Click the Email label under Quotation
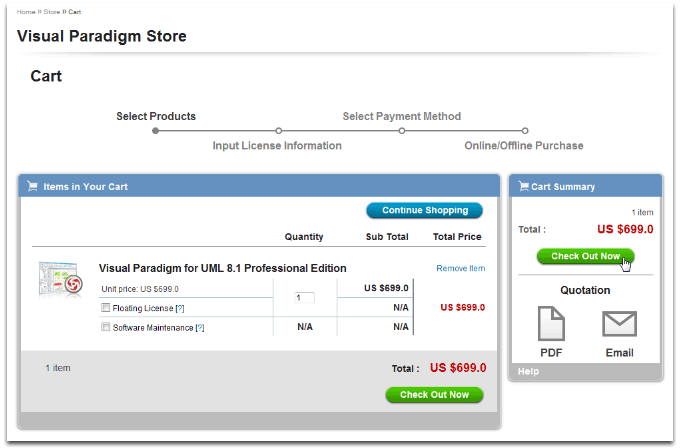 pos(619,353)
